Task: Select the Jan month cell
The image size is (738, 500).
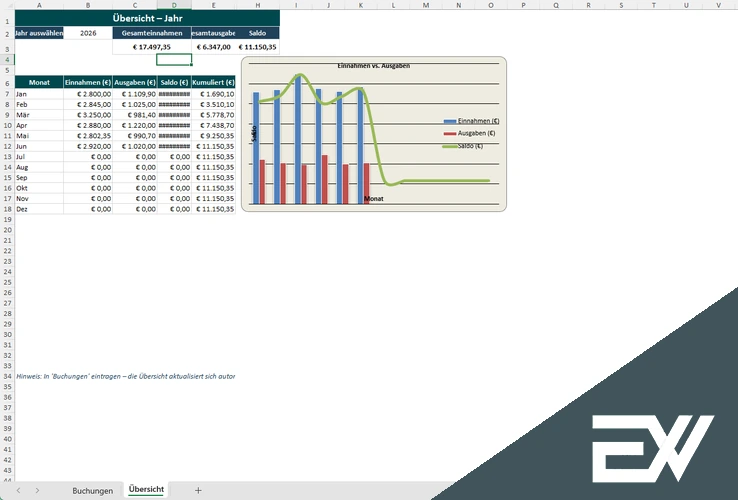Action: click(39, 94)
